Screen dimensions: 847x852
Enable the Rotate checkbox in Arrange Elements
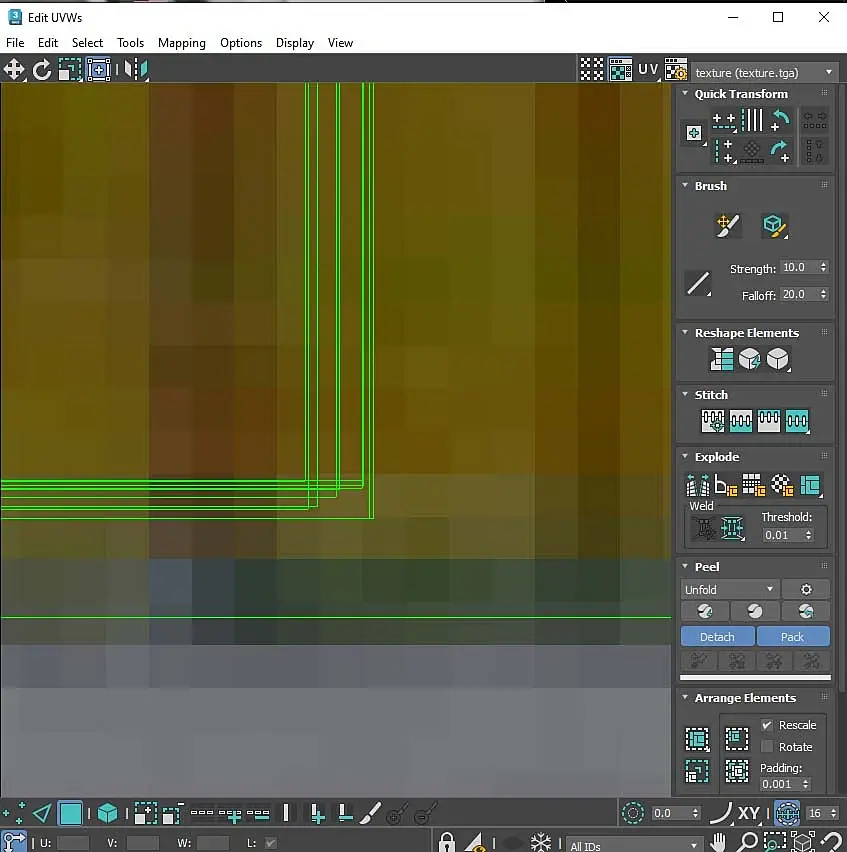pyautogui.click(x=767, y=747)
